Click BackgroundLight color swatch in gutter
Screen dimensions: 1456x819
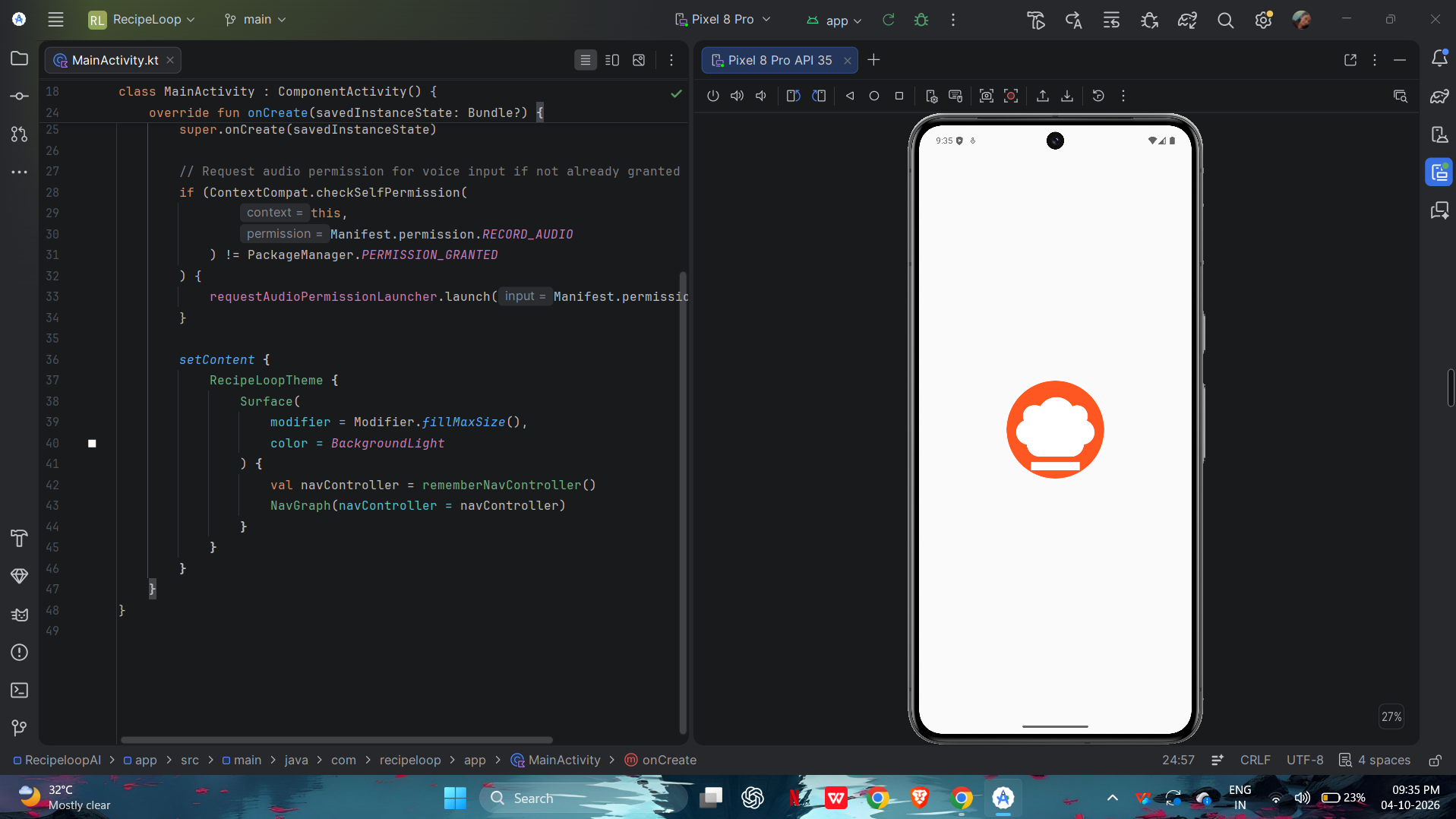[92, 444]
